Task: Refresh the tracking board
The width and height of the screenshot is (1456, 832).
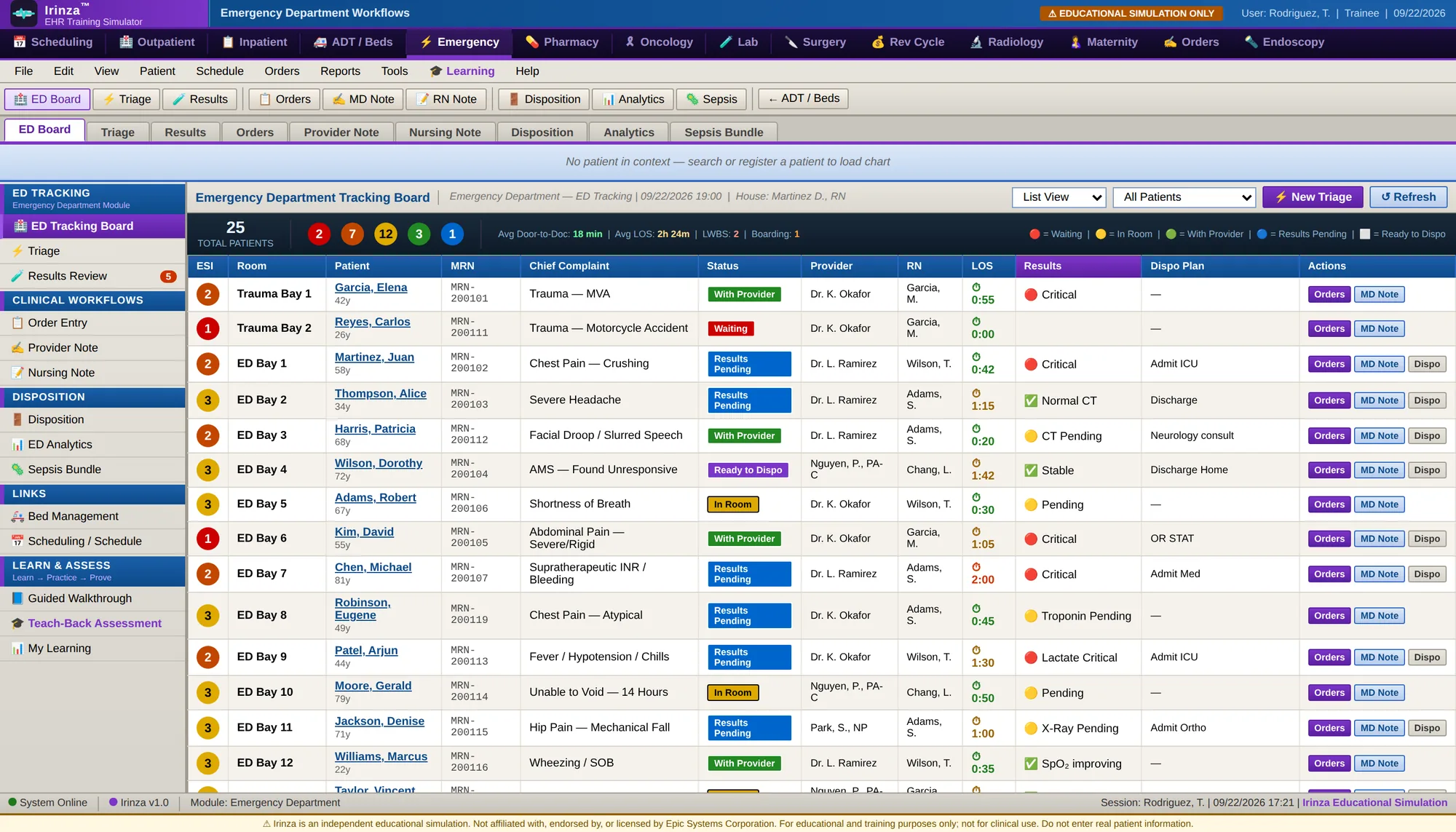Action: 1408,197
